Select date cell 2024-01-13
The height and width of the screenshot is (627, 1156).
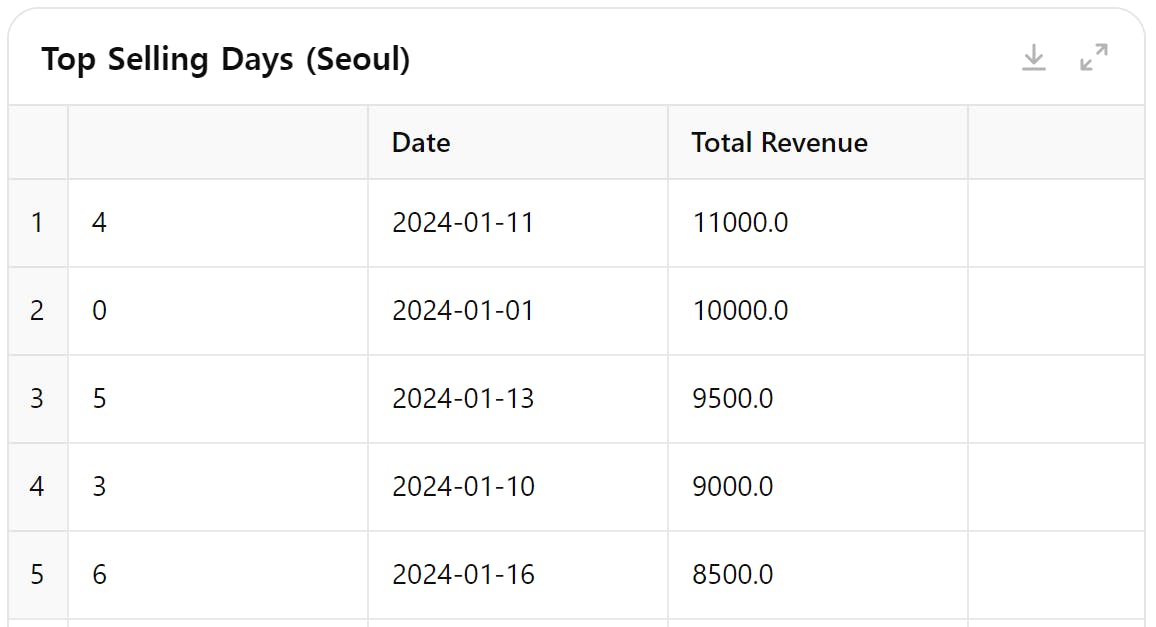[x=463, y=398]
